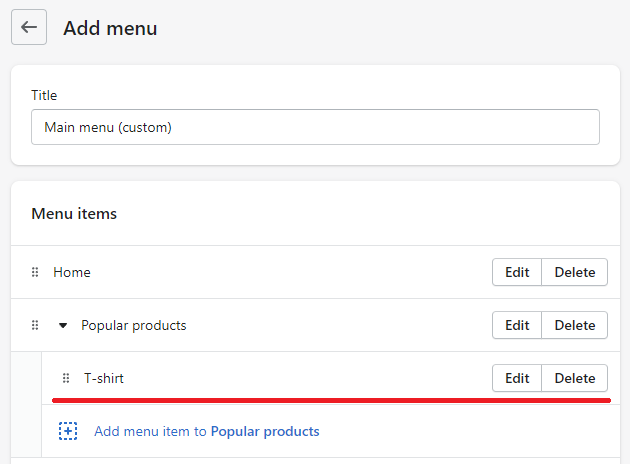Select the Home menu item label

[72, 272]
